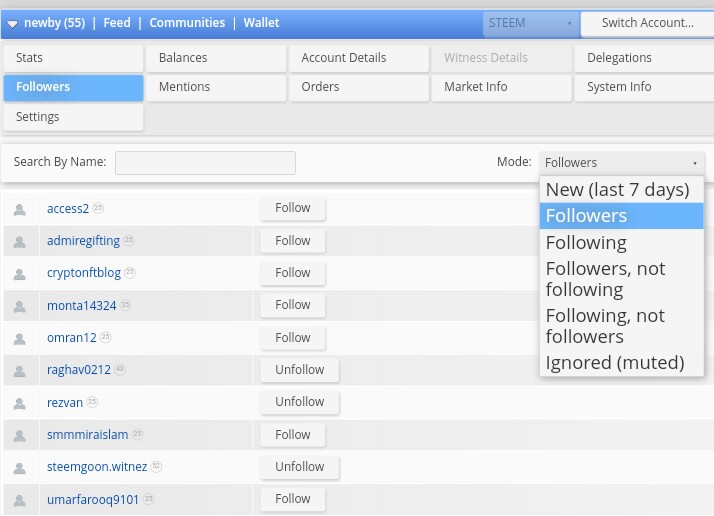Image resolution: width=714 pixels, height=516 pixels.
Task: Unfollow the user raghav0212
Action: point(299,370)
